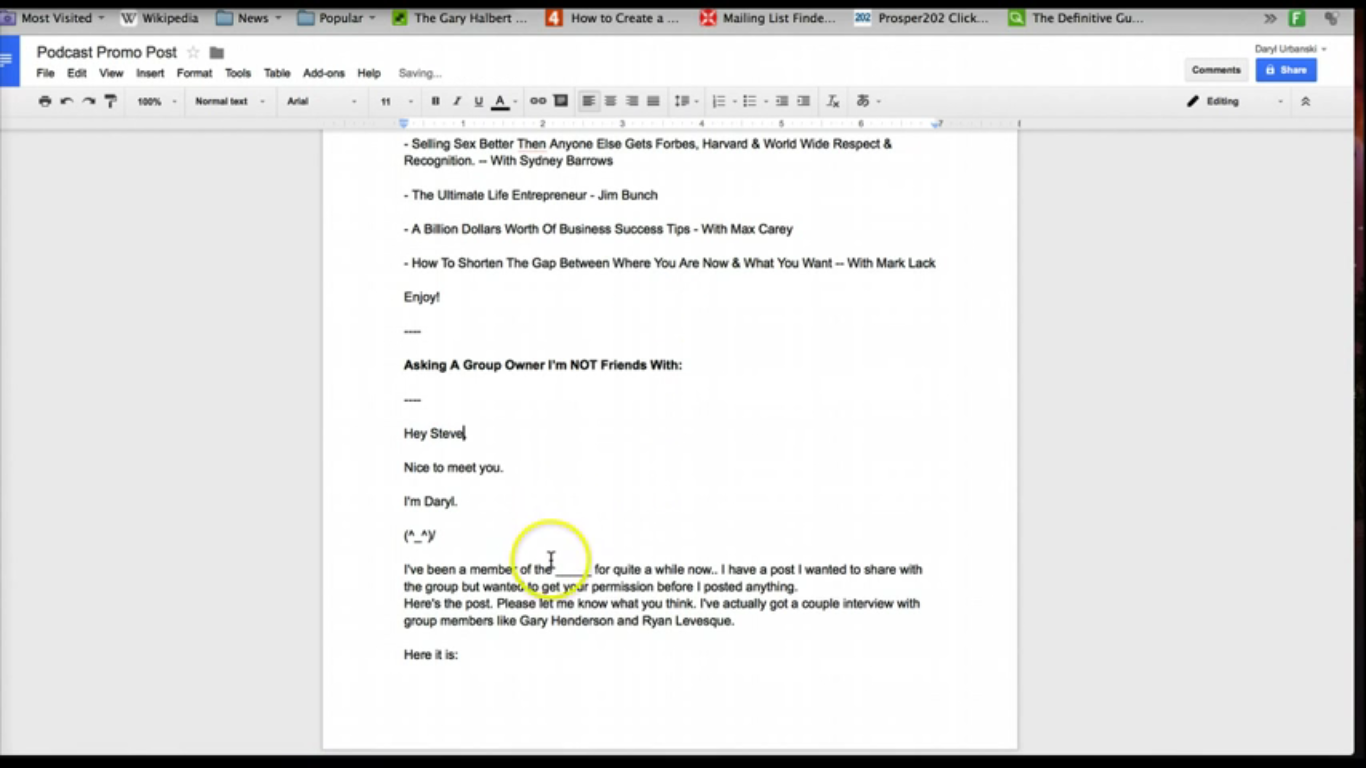Open the Prosper202 Click bookmark
The width and height of the screenshot is (1366, 768).
click(922, 18)
